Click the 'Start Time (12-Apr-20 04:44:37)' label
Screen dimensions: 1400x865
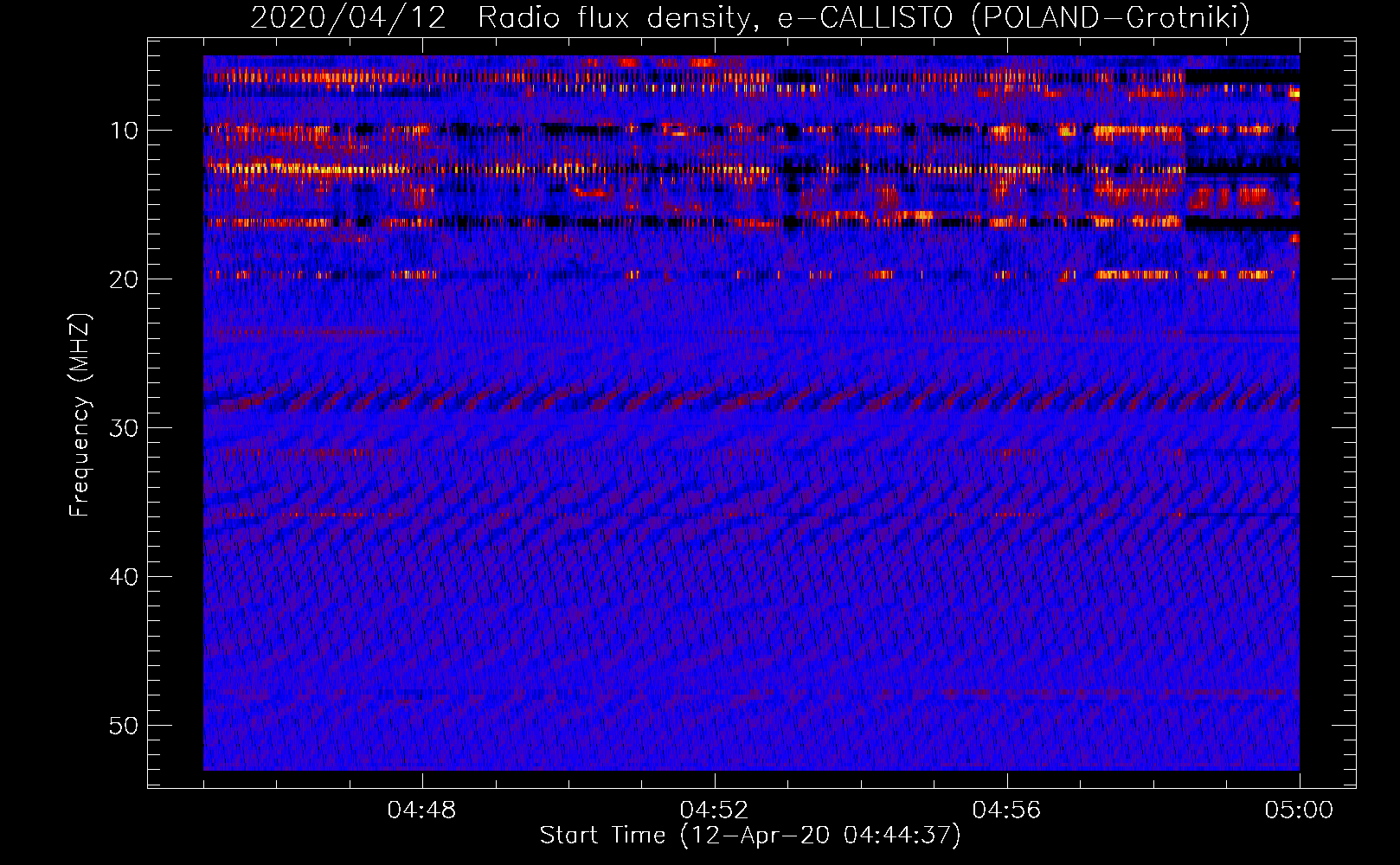(x=750, y=836)
